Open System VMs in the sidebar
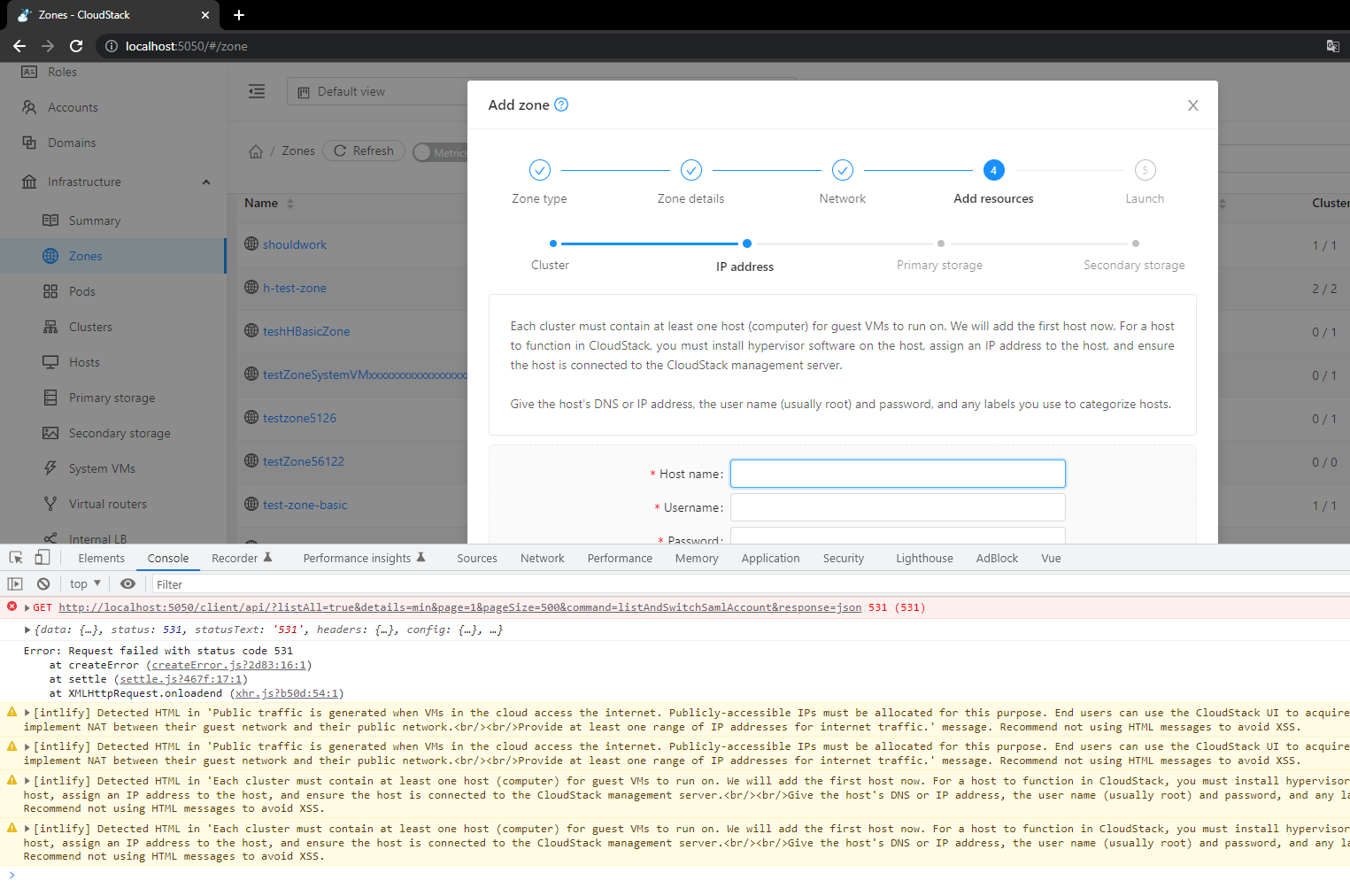The image size is (1350, 896). 102,468
